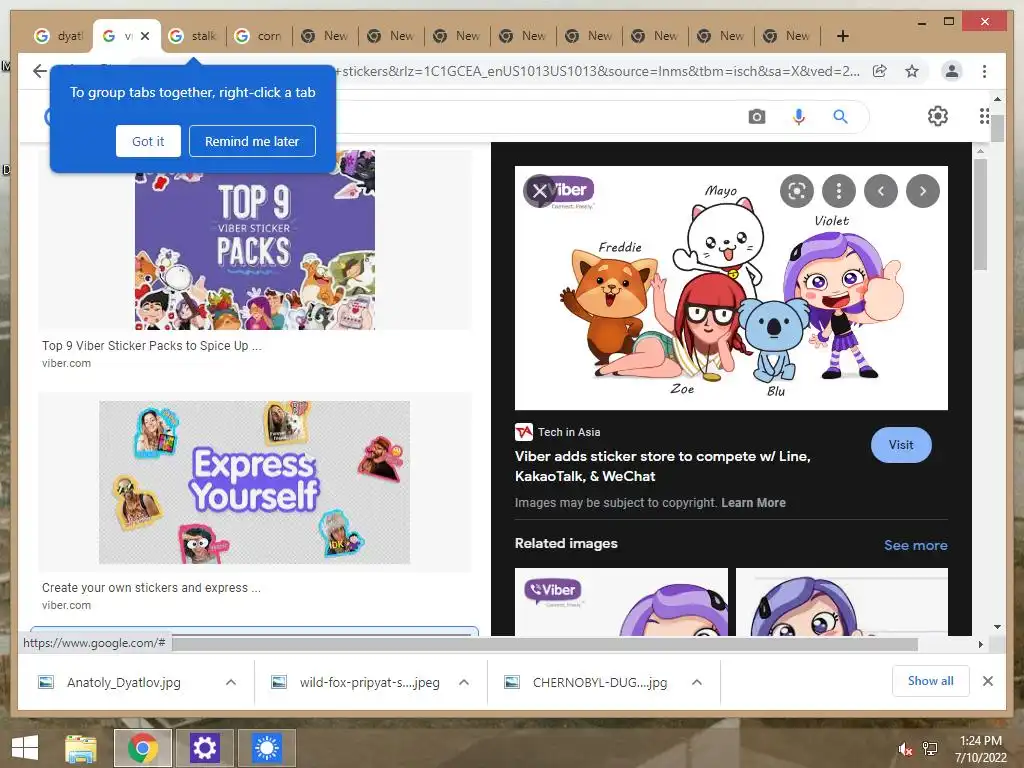This screenshot has width=1024, height=768.
Task: Click the Top 9 Viber Sticker Packs thumbnail
Action: 255,240
